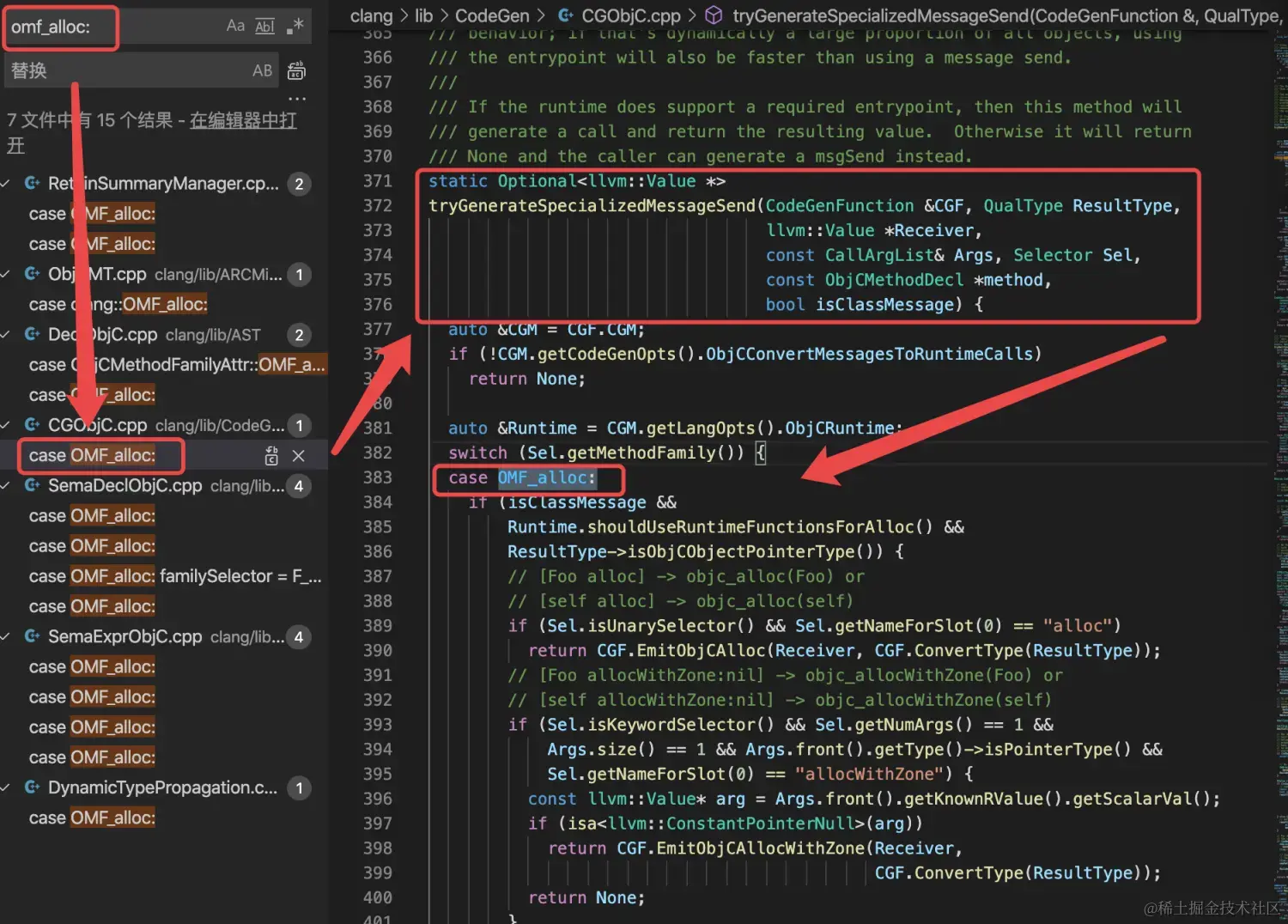Open result 'case clang::OMF_alloc:' under ObjCMT.cpp
Screen dimensions: 1288x924
(x=118, y=305)
